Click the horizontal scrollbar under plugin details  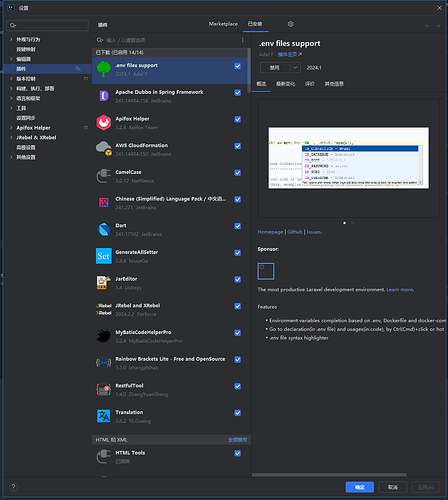[x=329, y=475]
